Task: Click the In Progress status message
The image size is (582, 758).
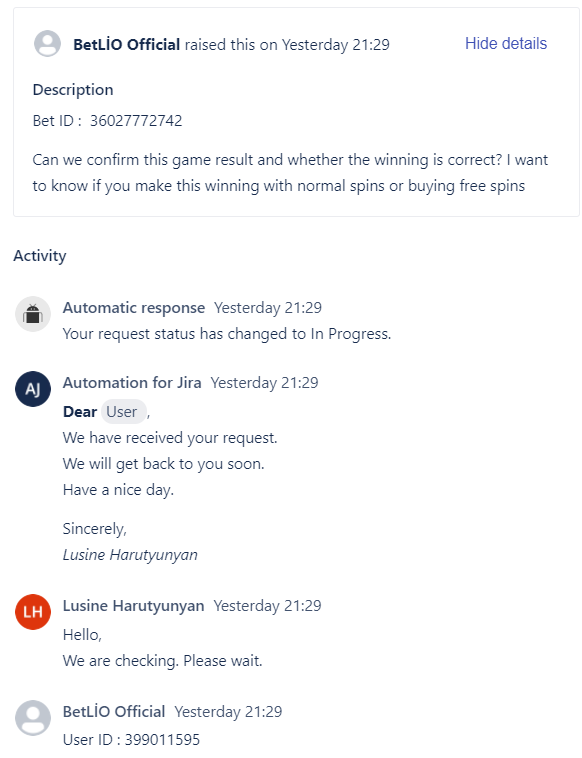Action: click(227, 334)
